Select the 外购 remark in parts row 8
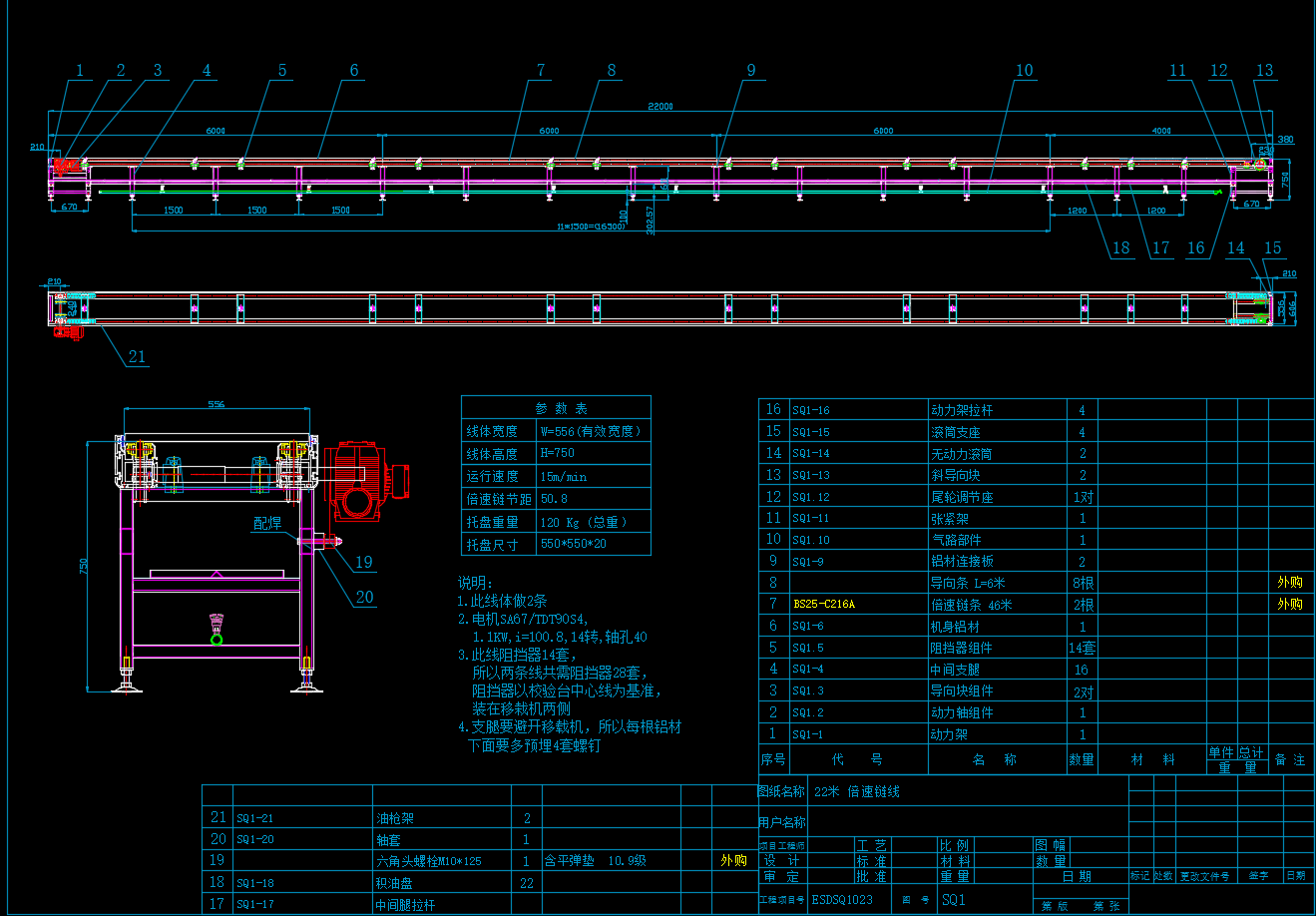 1289,583
